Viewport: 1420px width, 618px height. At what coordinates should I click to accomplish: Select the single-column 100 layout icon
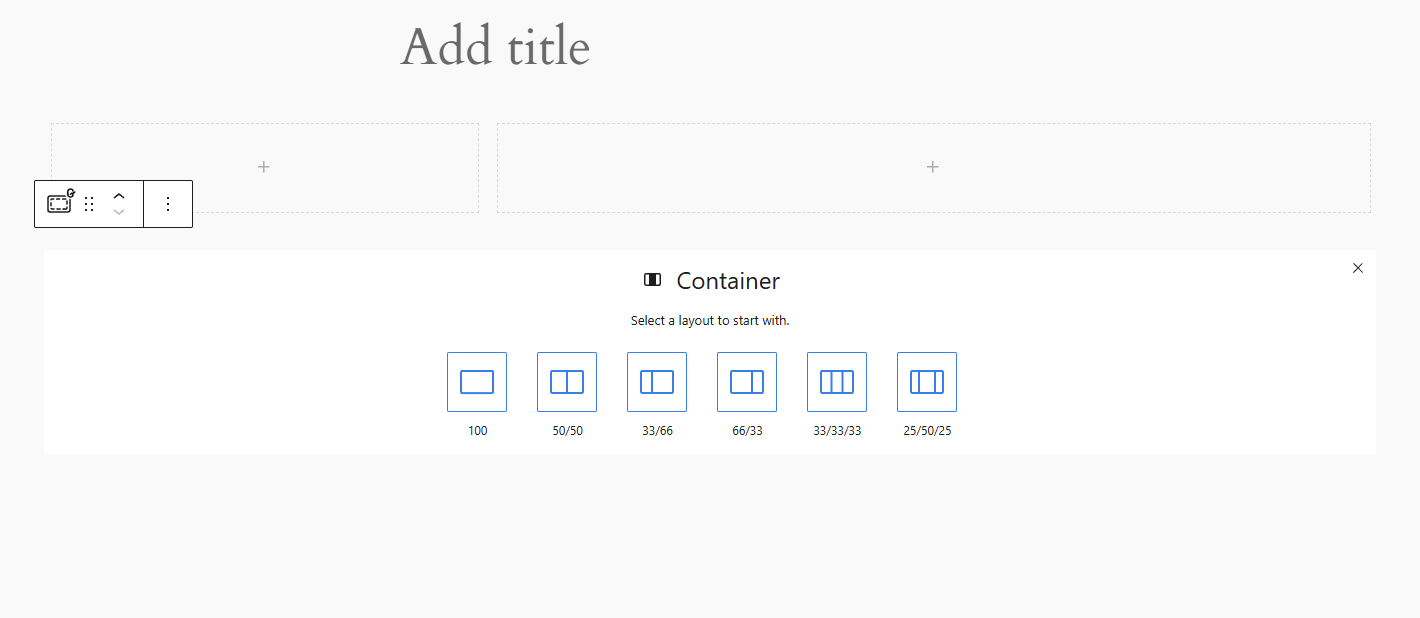click(477, 382)
